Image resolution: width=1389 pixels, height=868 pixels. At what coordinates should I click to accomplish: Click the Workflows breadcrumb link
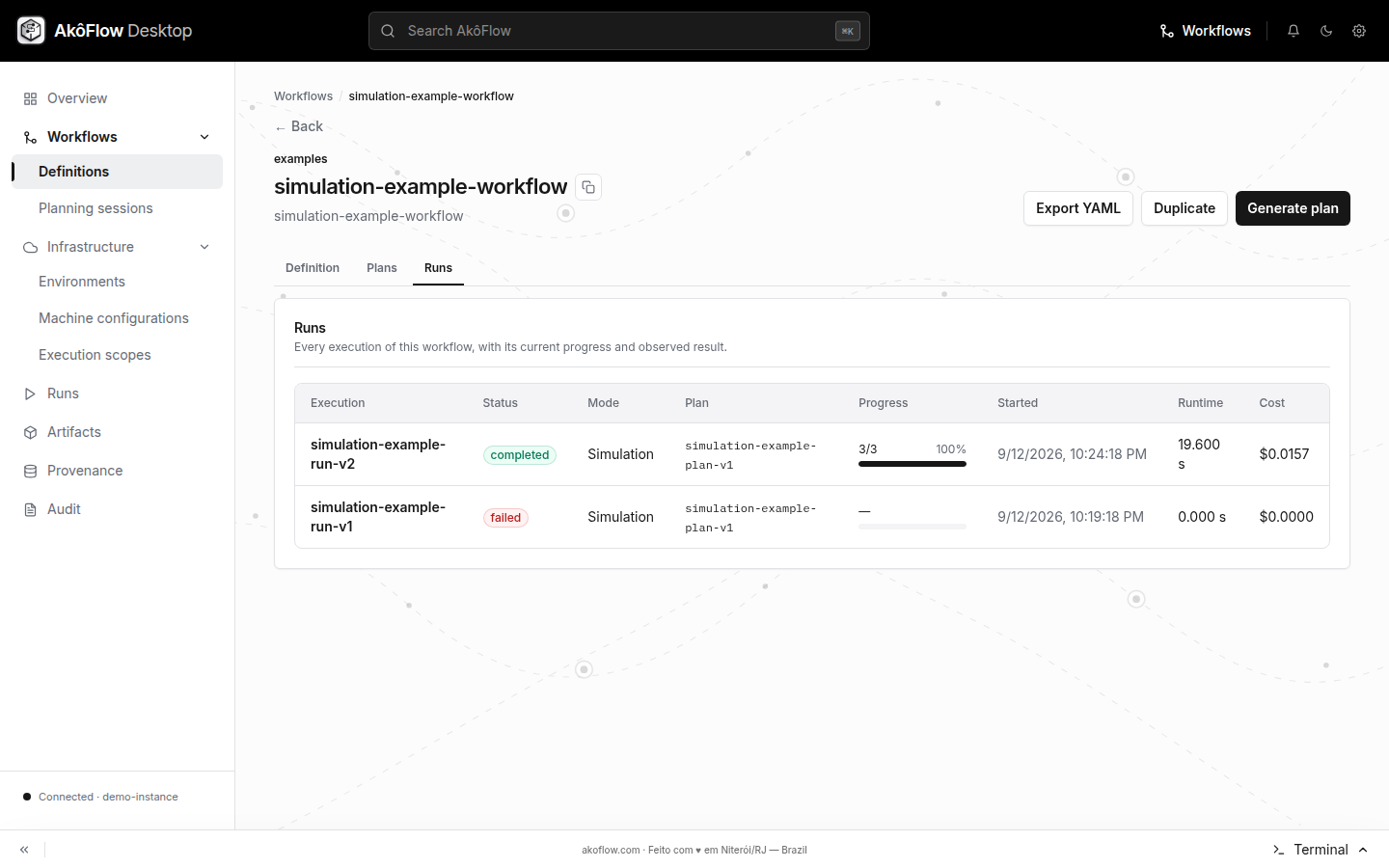point(303,96)
